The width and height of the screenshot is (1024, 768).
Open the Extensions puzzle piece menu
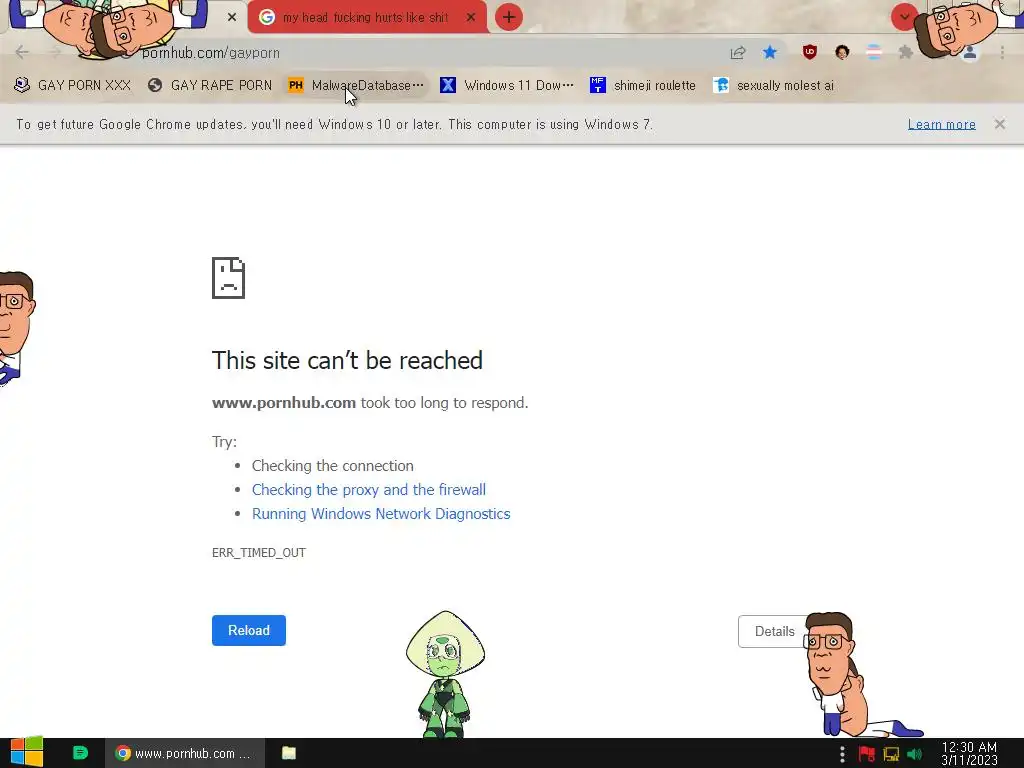coord(905,52)
